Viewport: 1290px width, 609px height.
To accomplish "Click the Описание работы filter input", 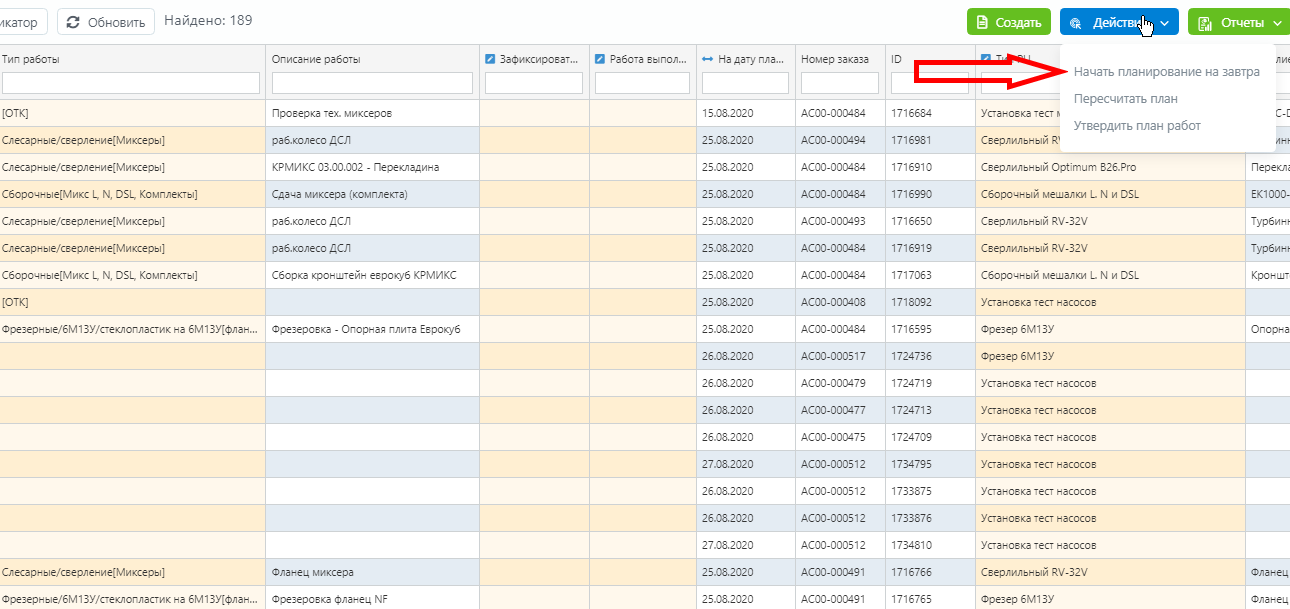I will point(372,83).
